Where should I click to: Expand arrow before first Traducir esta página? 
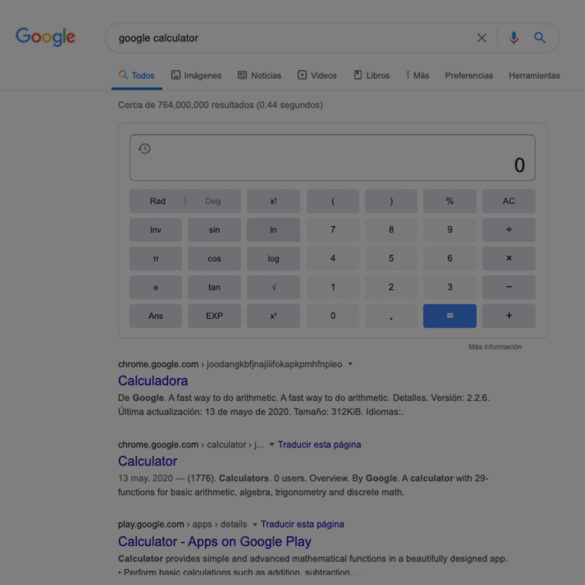pos(272,444)
